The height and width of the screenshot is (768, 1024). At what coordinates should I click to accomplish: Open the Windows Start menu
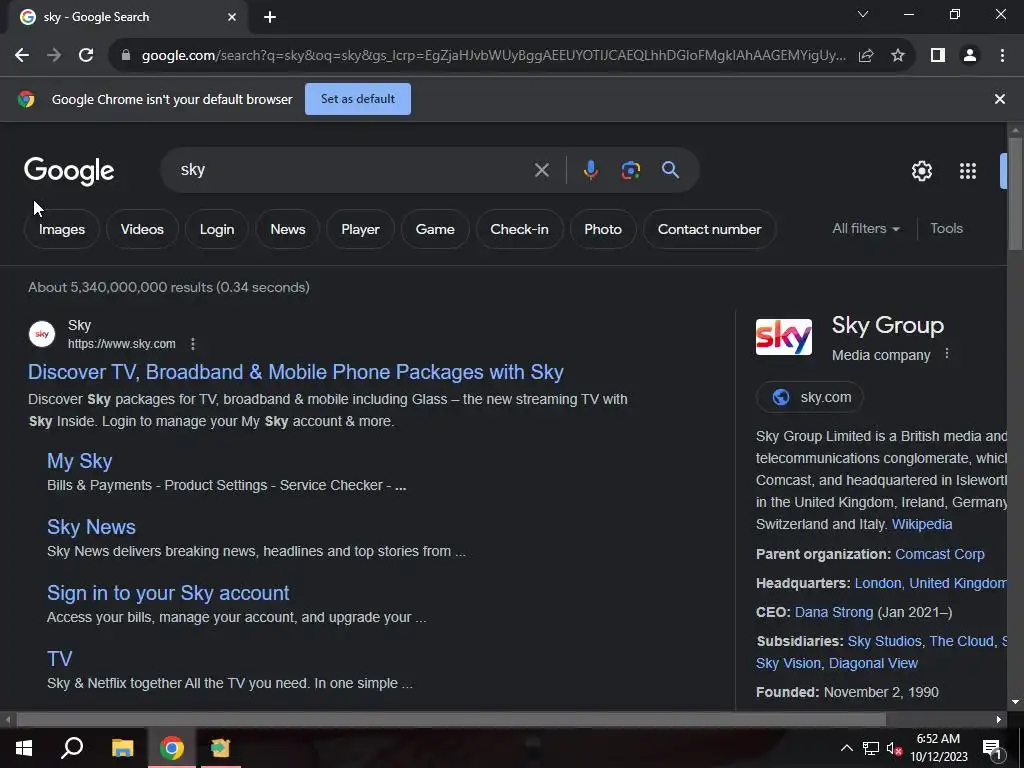point(24,748)
